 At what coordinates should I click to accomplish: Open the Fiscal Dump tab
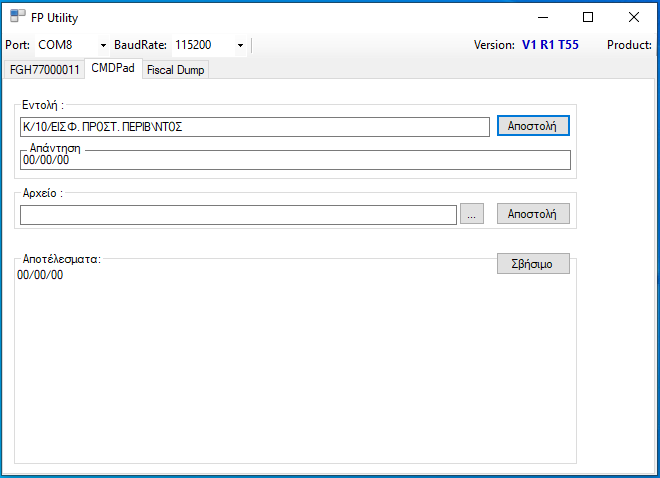(x=176, y=70)
